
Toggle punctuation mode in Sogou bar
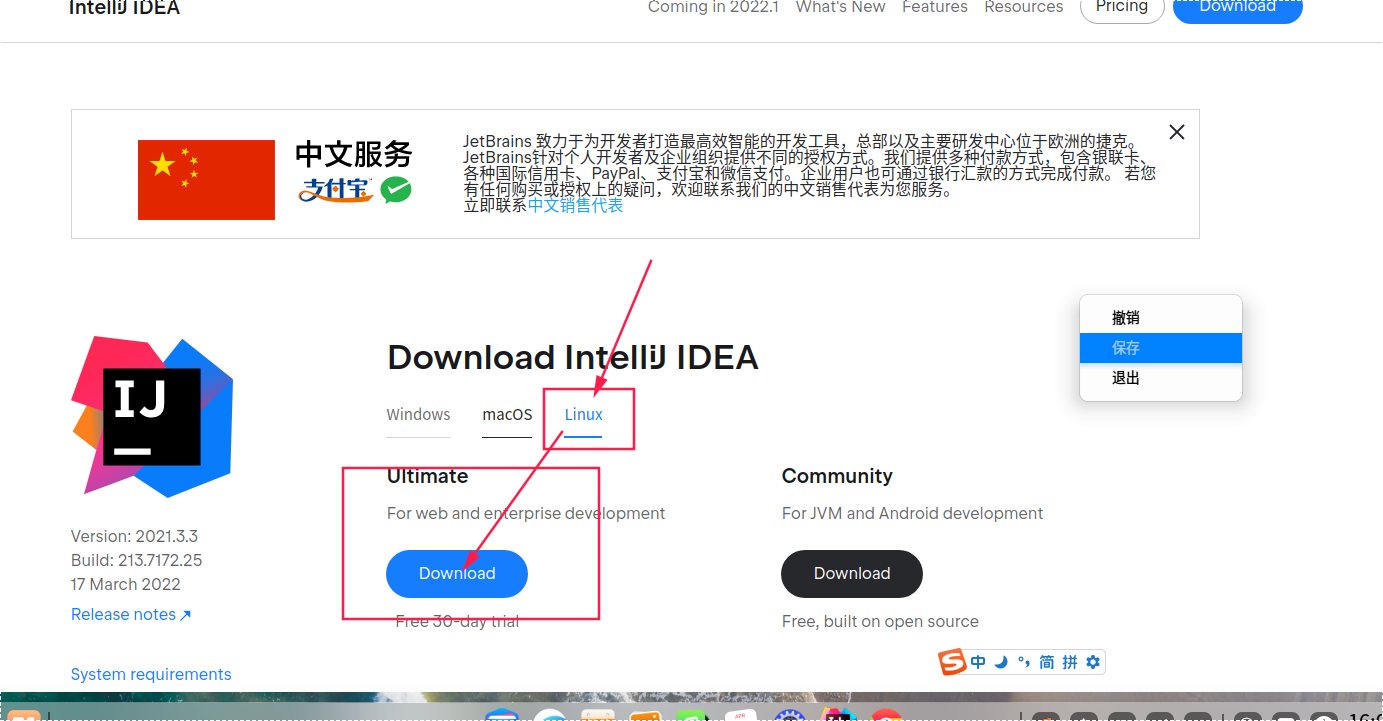[1023, 662]
